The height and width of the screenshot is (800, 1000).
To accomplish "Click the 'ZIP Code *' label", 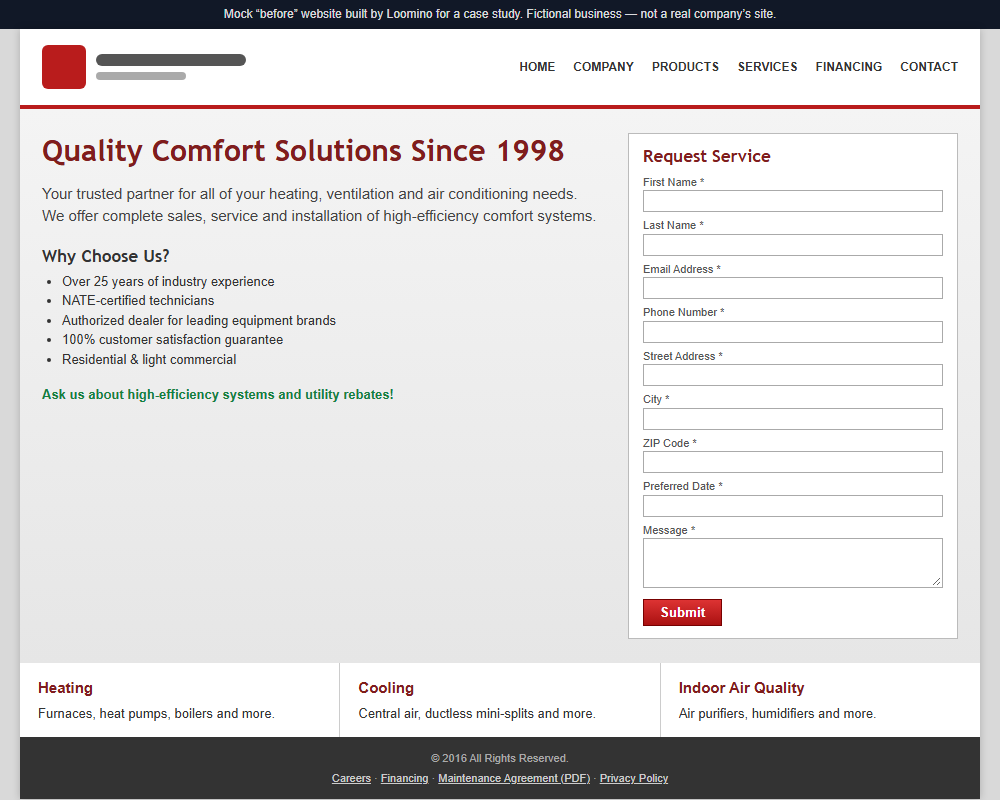I will click(x=670, y=443).
